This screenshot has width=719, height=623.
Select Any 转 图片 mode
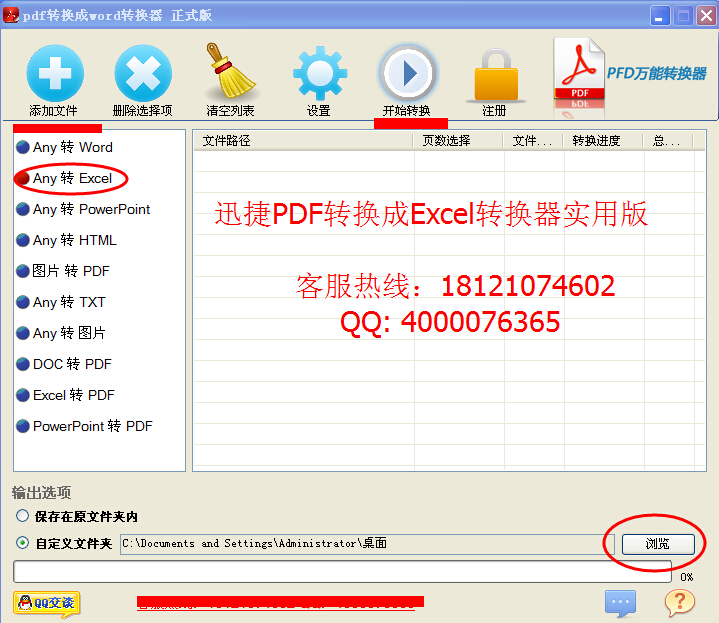[61, 333]
